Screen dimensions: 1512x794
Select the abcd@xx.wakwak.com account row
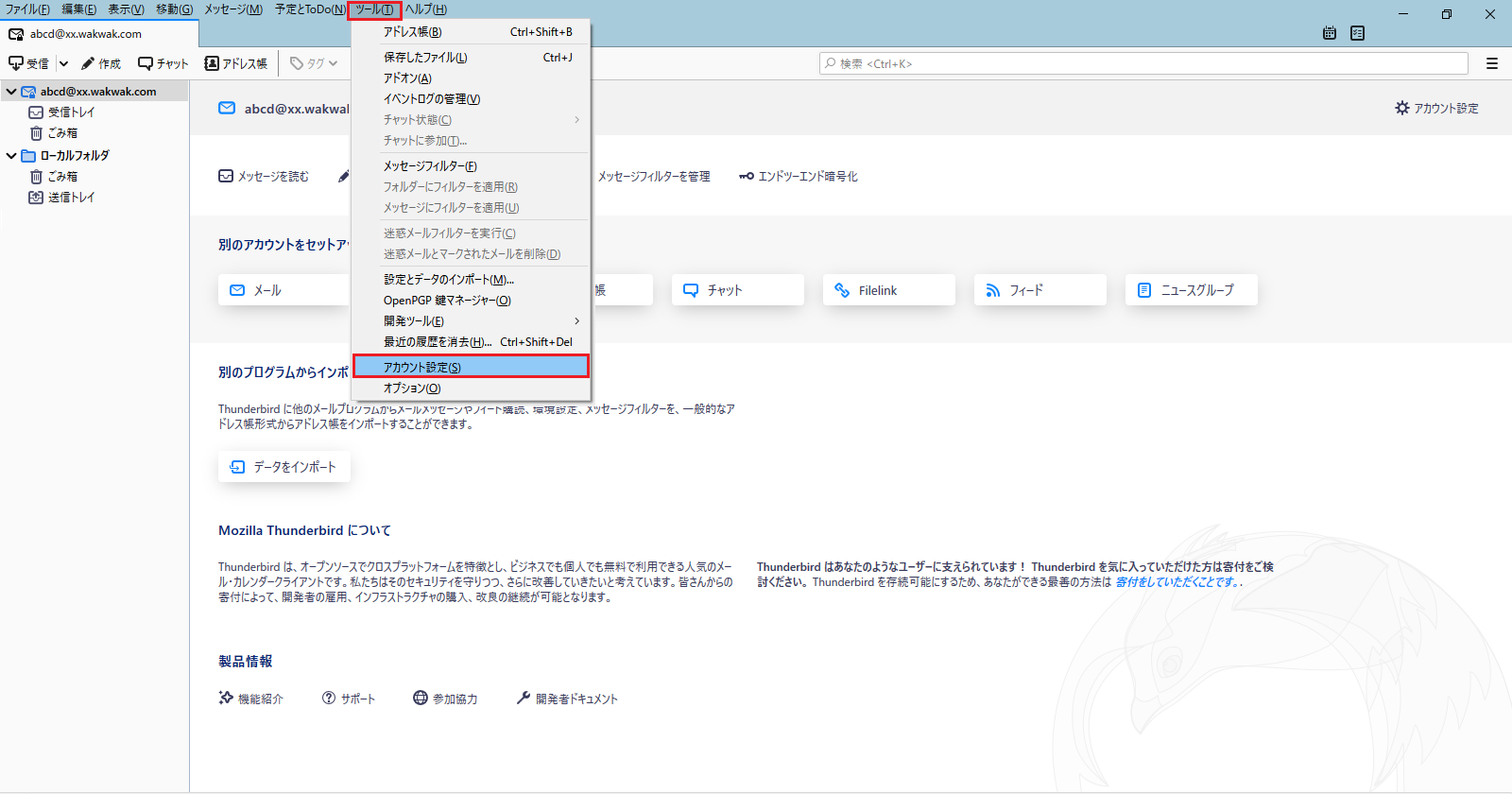[x=94, y=92]
